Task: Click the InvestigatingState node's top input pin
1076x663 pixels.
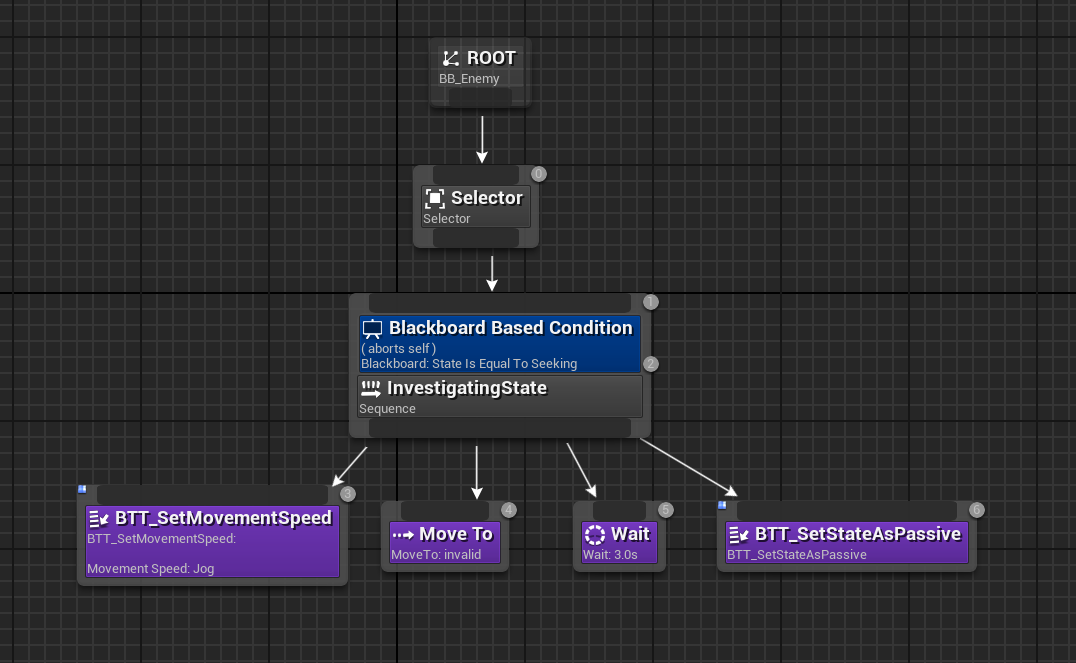Action: coord(500,303)
